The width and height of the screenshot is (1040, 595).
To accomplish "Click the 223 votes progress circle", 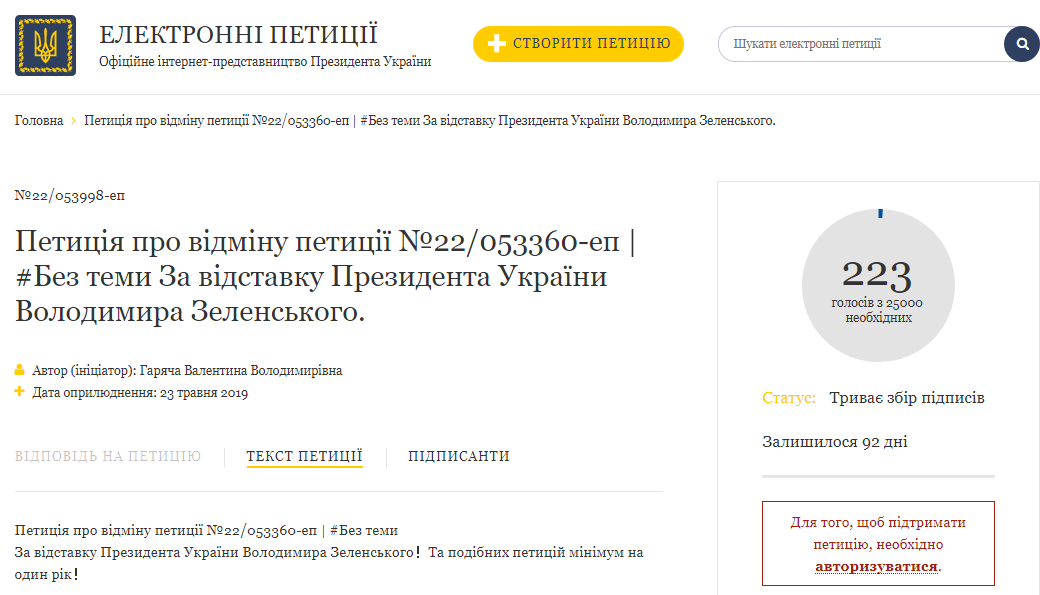I will (878, 286).
